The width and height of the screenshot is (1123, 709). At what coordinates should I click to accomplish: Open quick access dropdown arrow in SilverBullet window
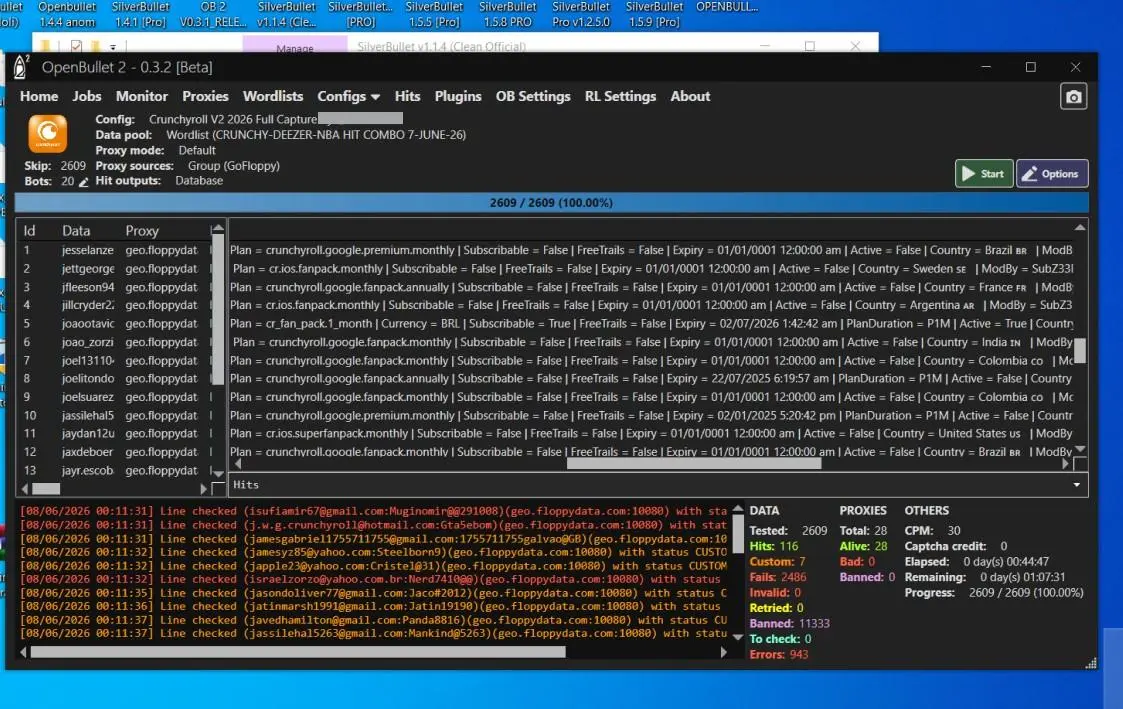112,47
